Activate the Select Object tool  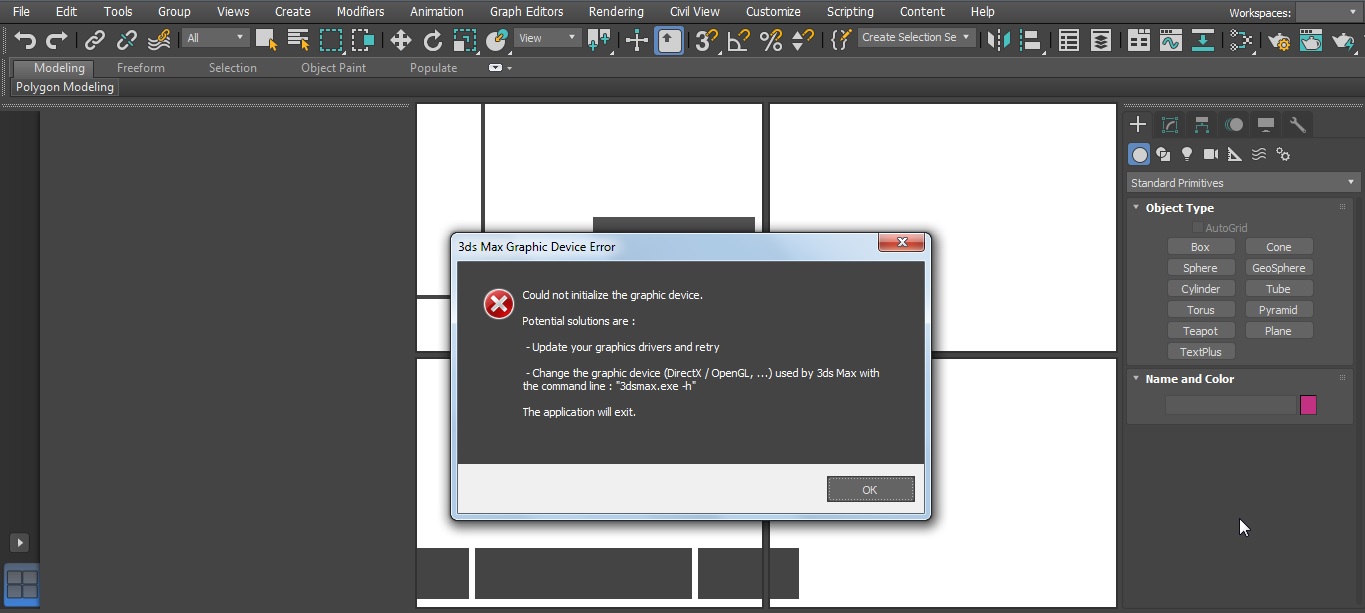point(266,40)
